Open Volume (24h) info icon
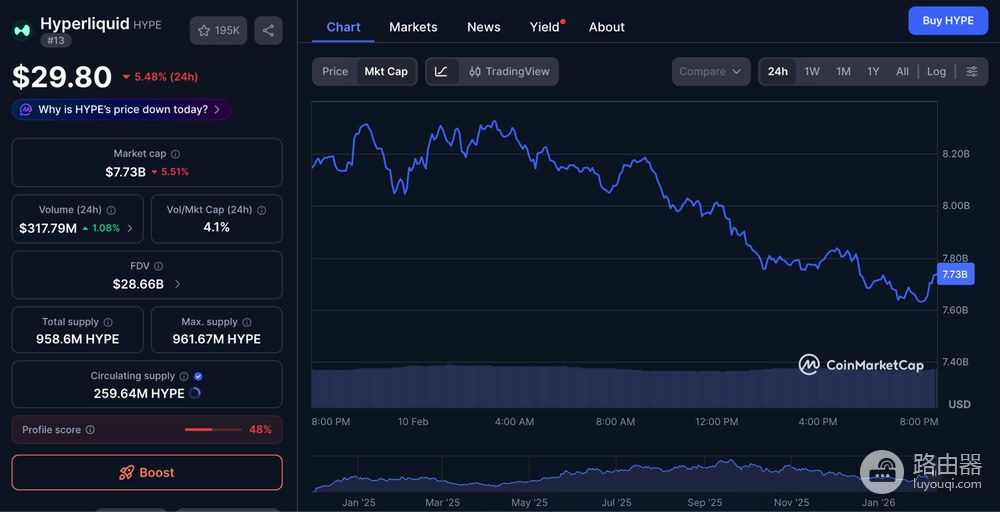This screenshot has width=1000, height=512. click(x=111, y=210)
